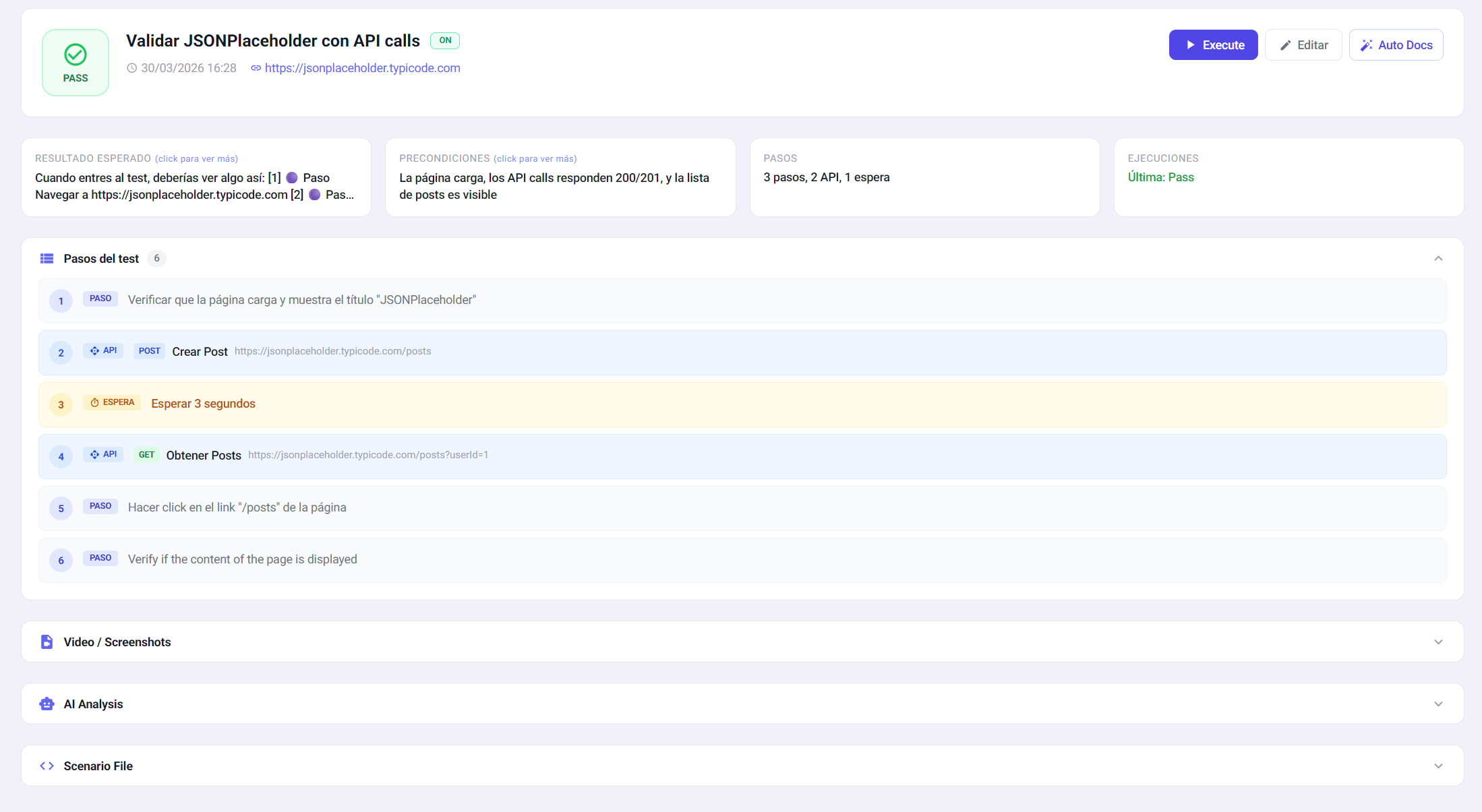This screenshot has width=1482, height=812.
Task: Click the ESPERA timer tag
Action: pos(112,402)
